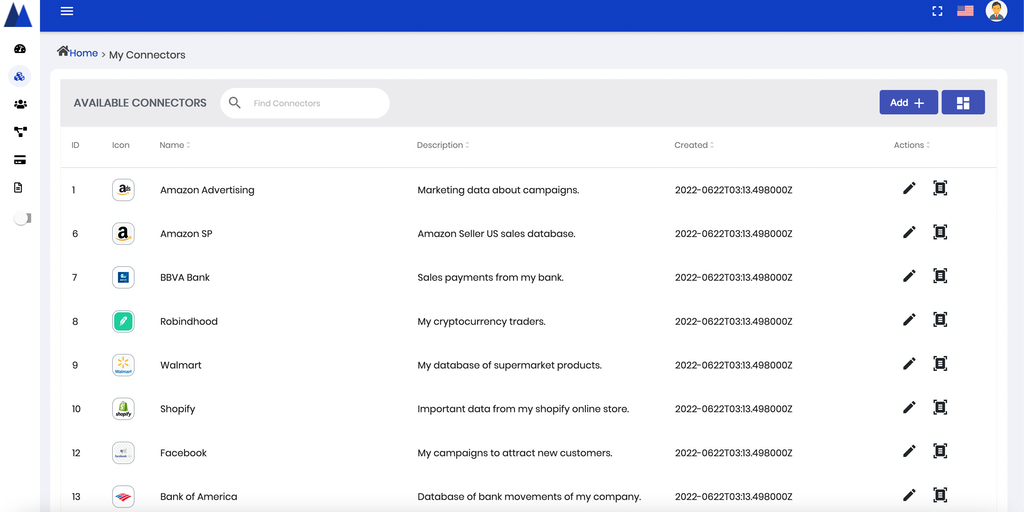Viewport: 1024px width, 512px height.
Task: Open the billing card sidebar icon
Action: point(19,160)
